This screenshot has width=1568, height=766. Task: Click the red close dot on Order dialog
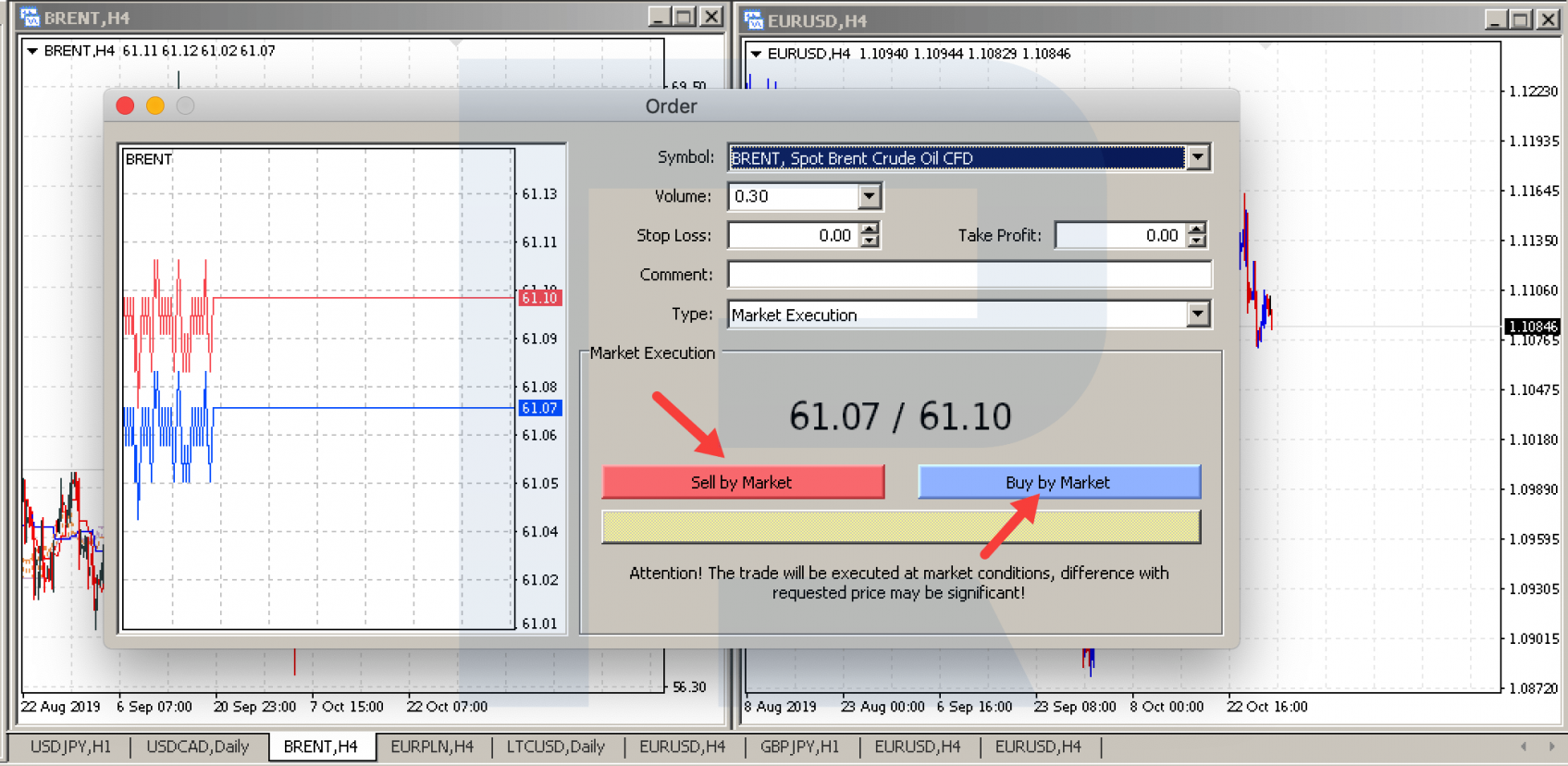click(126, 106)
